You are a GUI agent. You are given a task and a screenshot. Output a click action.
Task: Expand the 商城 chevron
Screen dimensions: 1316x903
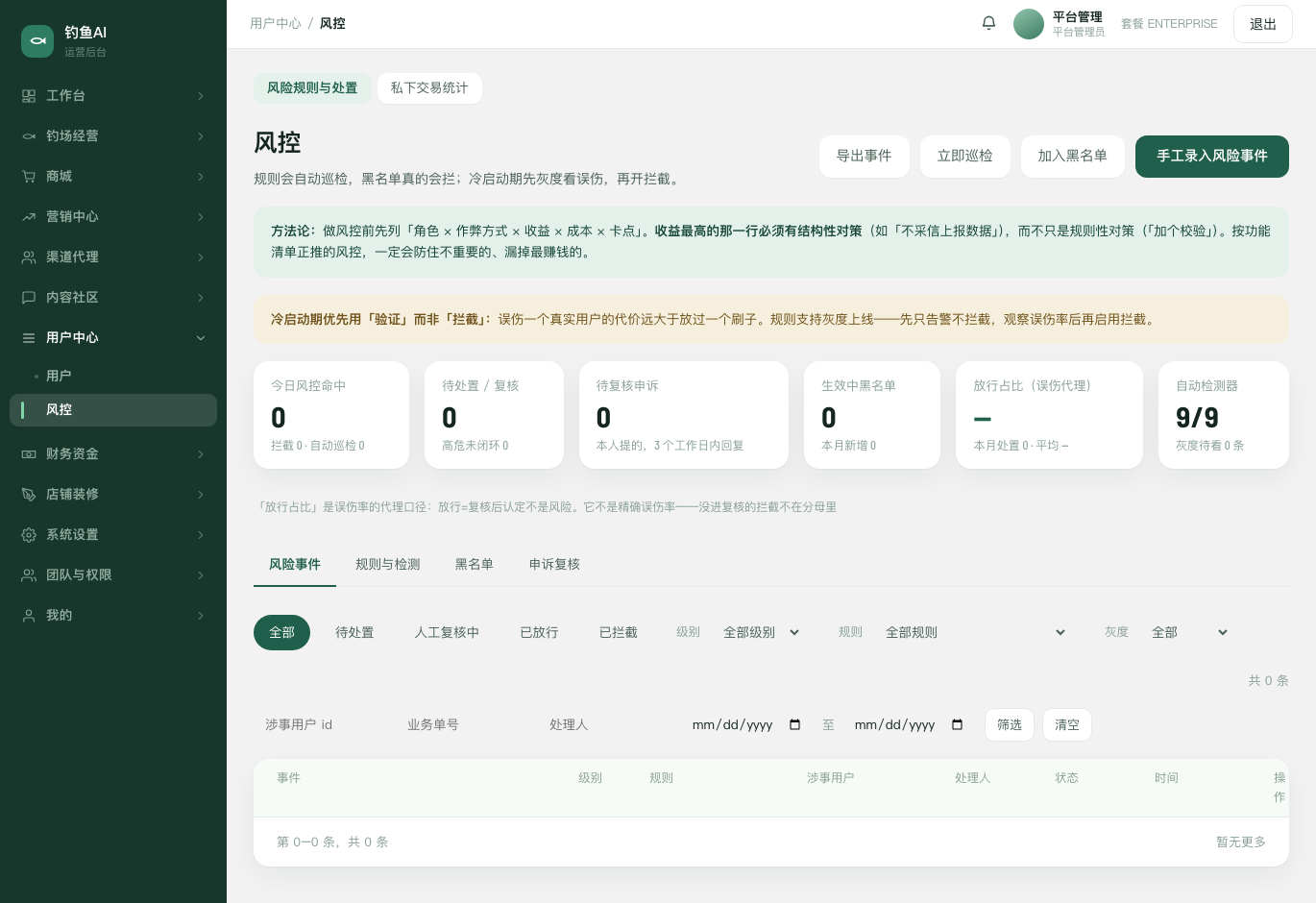[201, 177]
